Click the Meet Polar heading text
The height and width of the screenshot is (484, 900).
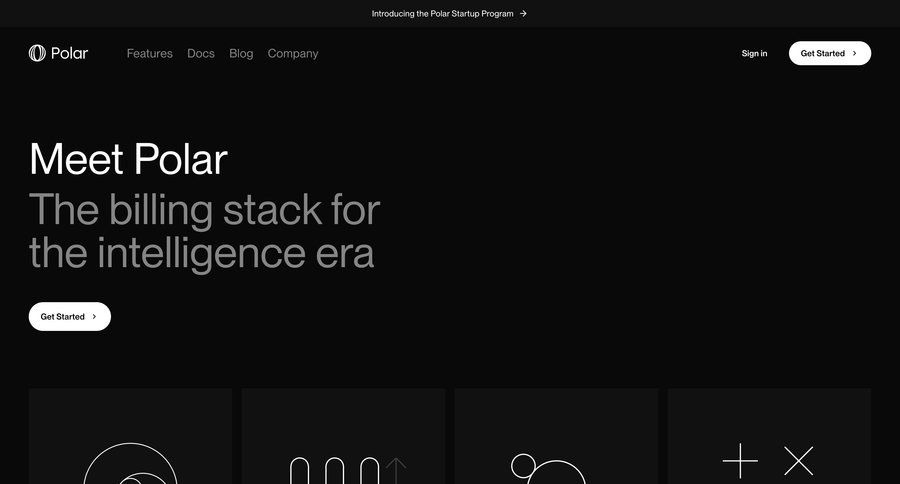coord(129,159)
